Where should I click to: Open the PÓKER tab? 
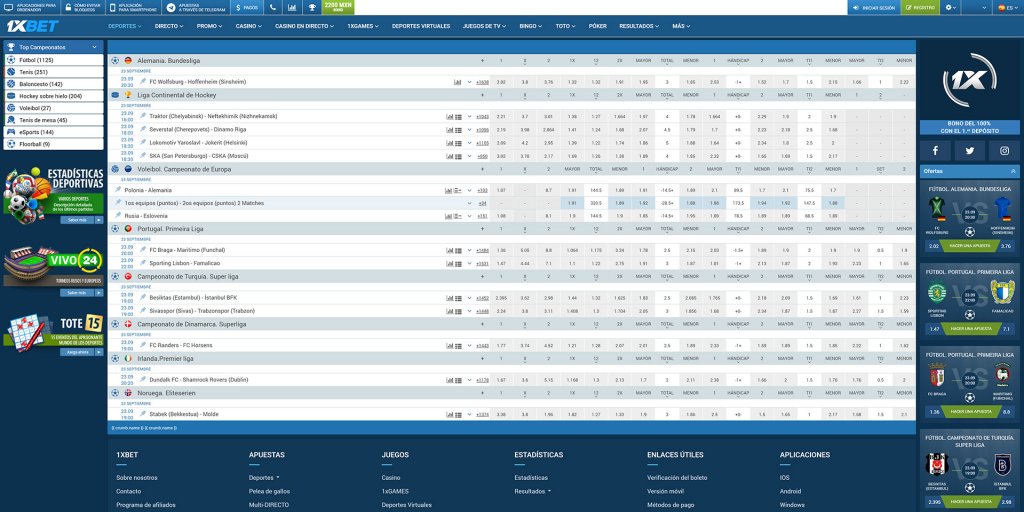click(598, 26)
